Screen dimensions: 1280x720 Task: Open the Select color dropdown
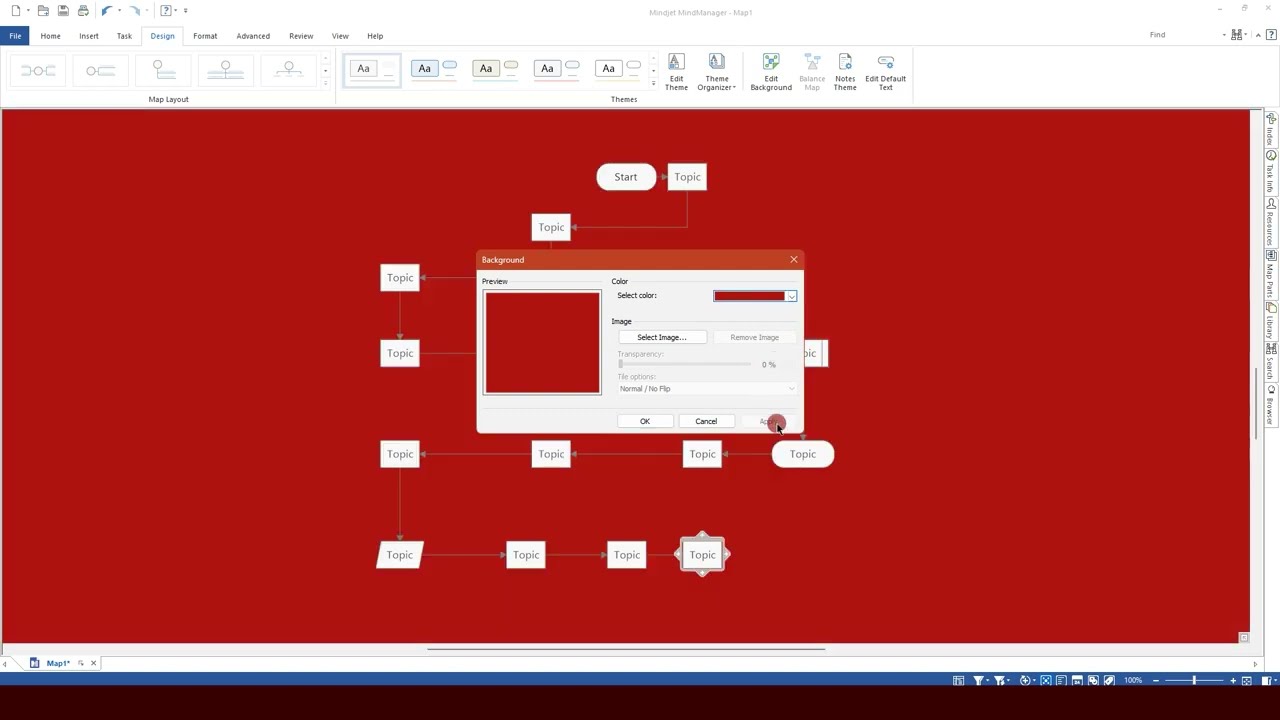point(791,296)
